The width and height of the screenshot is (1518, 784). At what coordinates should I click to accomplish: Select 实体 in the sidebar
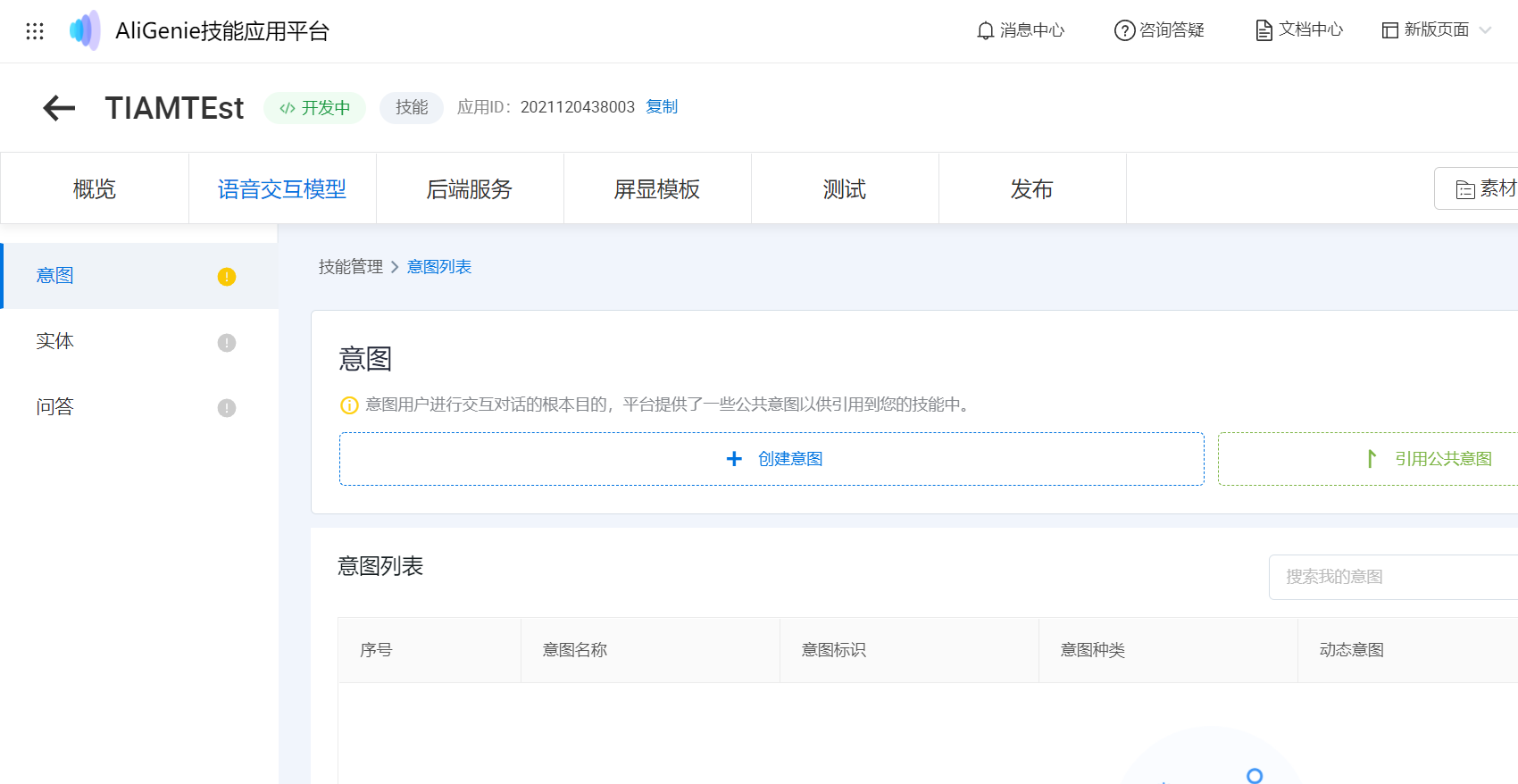[139, 342]
